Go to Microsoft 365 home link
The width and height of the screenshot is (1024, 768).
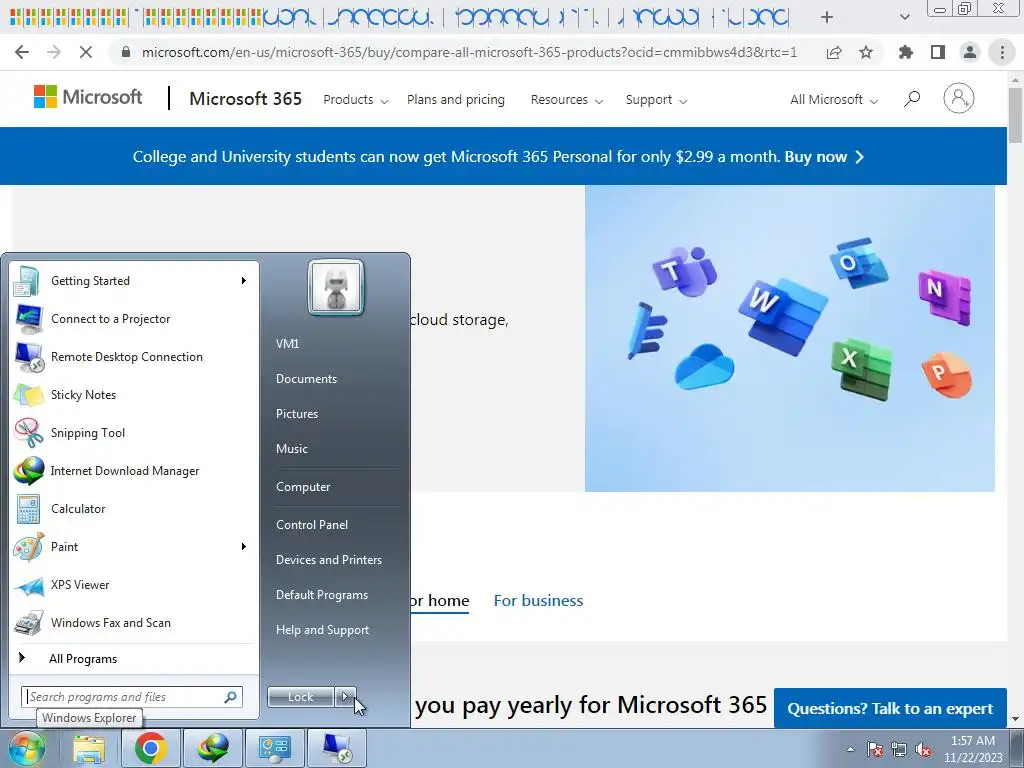click(x=246, y=99)
